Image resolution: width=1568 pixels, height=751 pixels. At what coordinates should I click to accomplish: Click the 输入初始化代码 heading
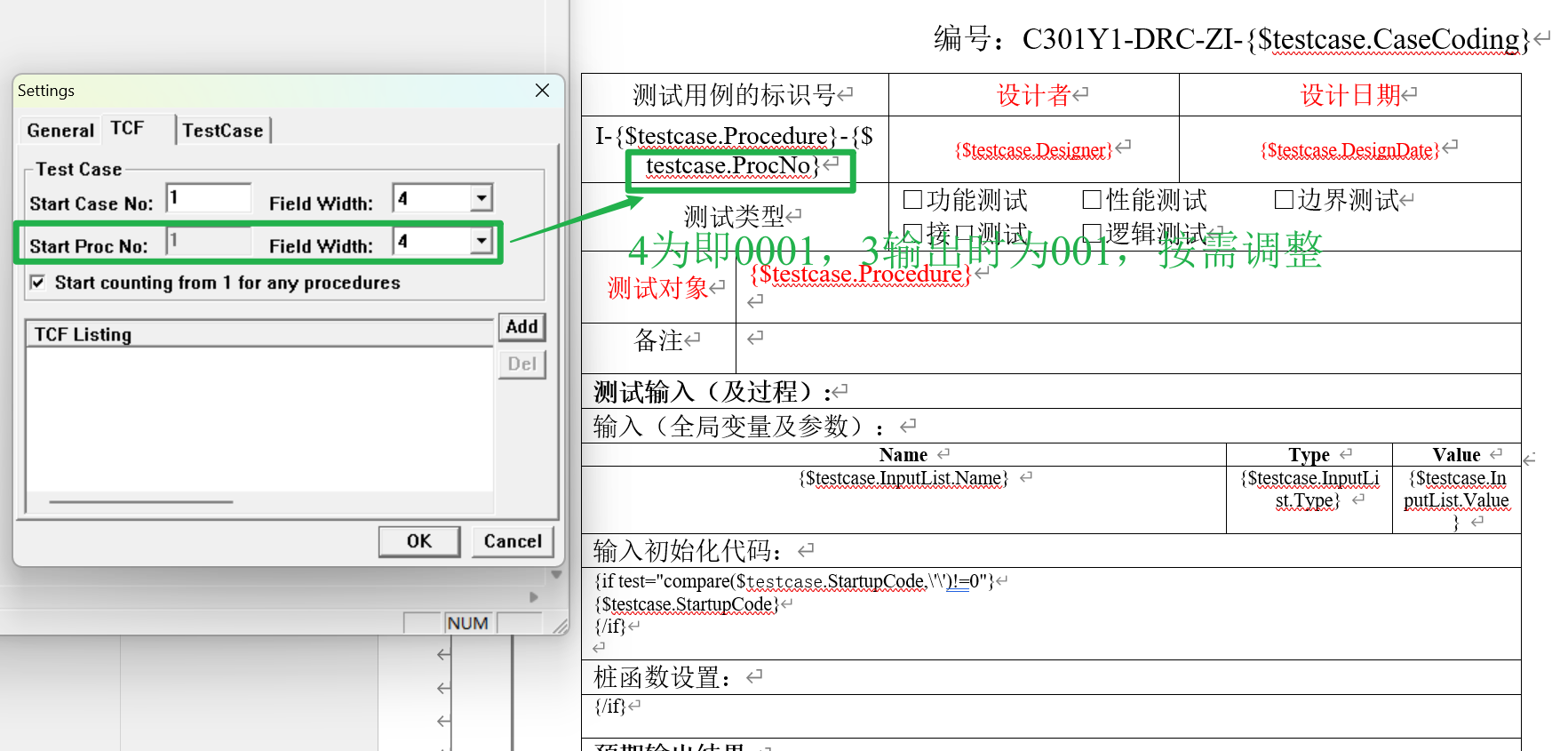(688, 551)
